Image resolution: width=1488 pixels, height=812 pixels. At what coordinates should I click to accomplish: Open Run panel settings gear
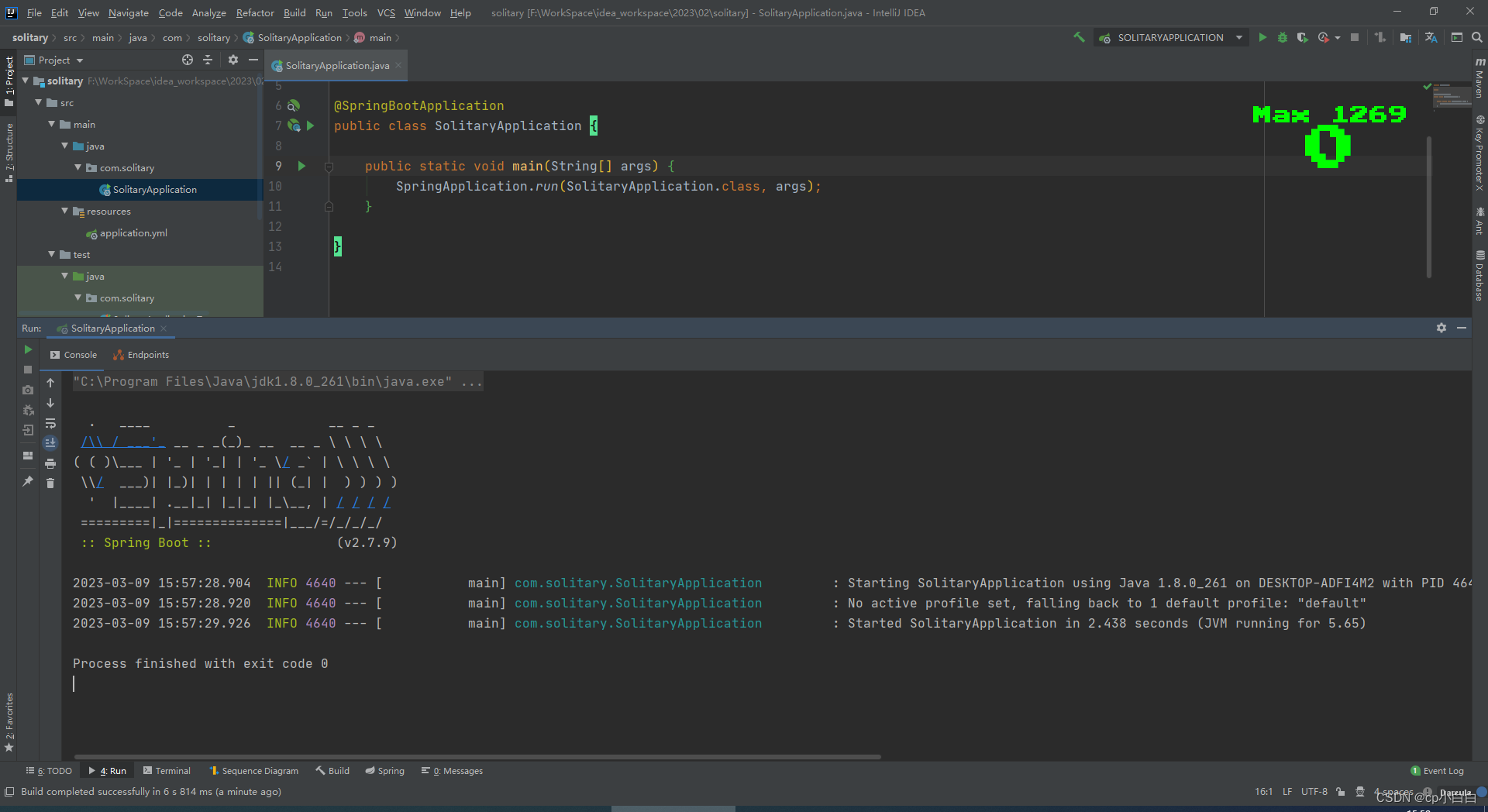(x=1441, y=328)
